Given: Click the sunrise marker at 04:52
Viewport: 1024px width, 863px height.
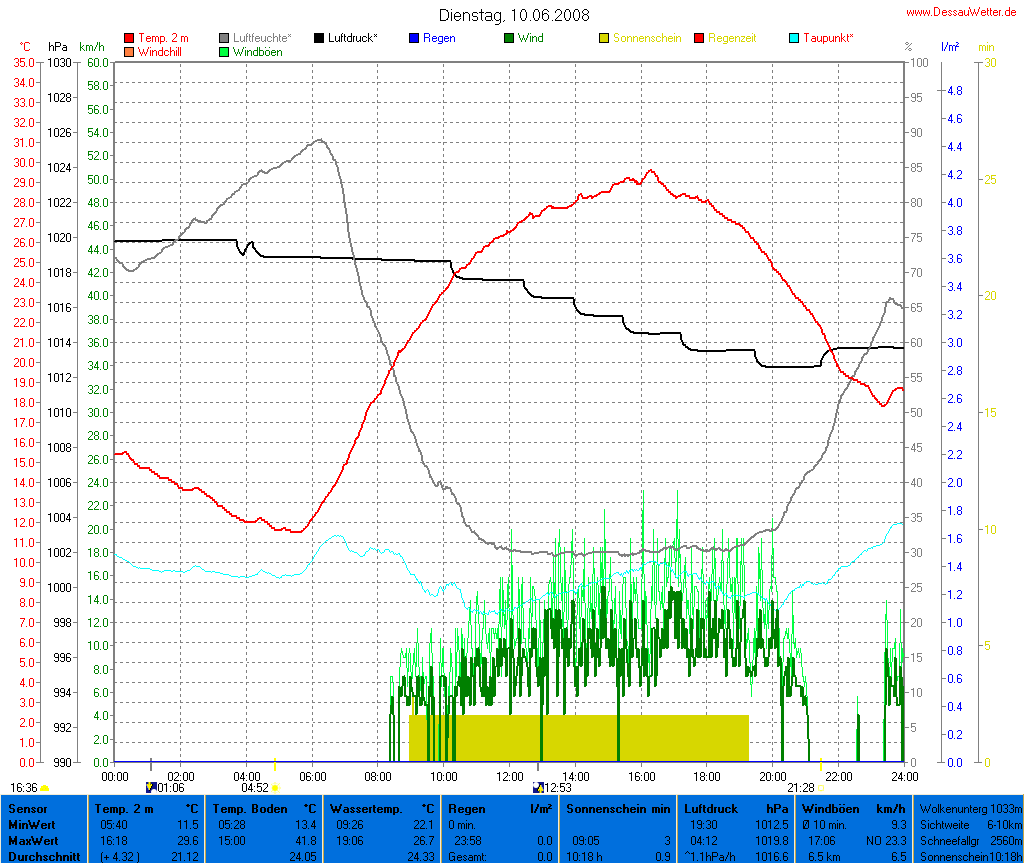Looking at the screenshot, I should pos(275,787).
